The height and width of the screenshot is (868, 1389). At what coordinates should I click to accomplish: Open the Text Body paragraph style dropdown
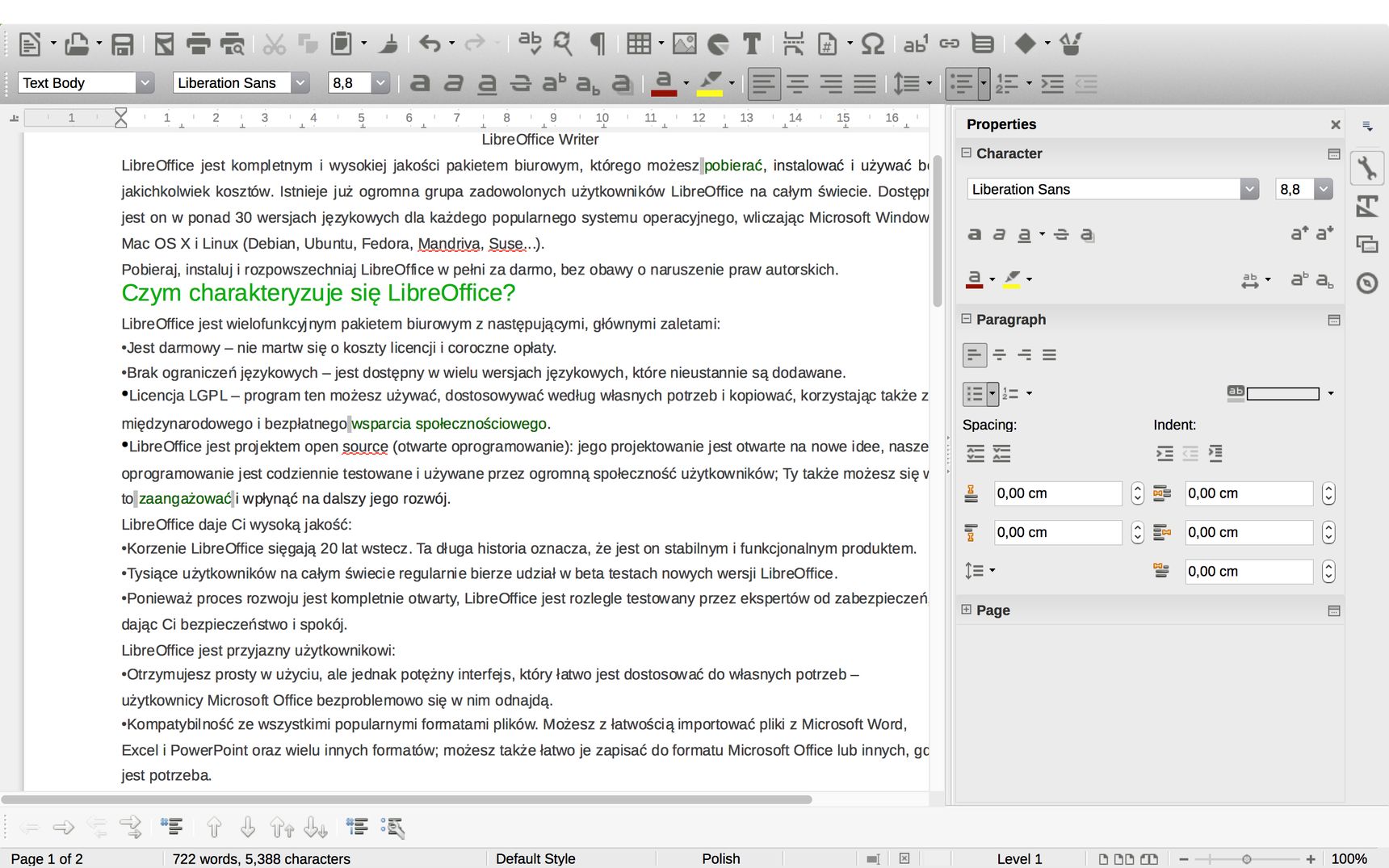[145, 82]
